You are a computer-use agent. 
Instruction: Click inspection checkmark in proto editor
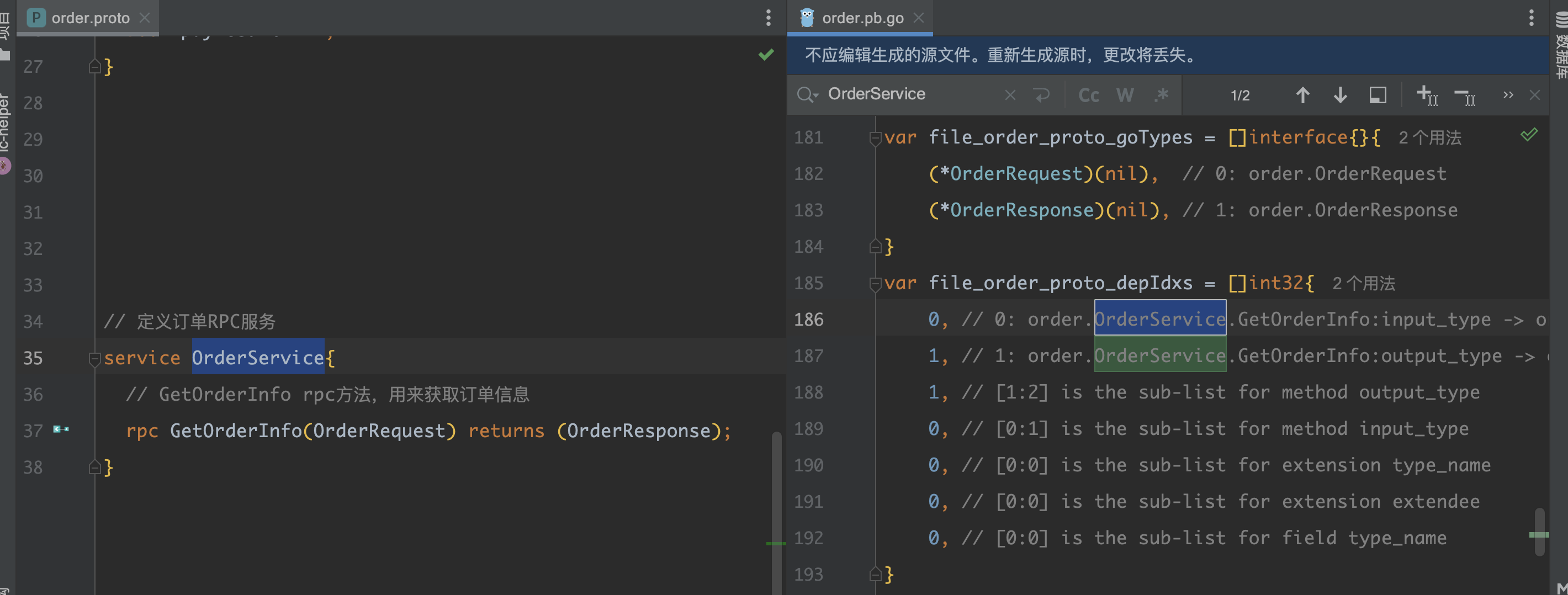click(x=766, y=55)
